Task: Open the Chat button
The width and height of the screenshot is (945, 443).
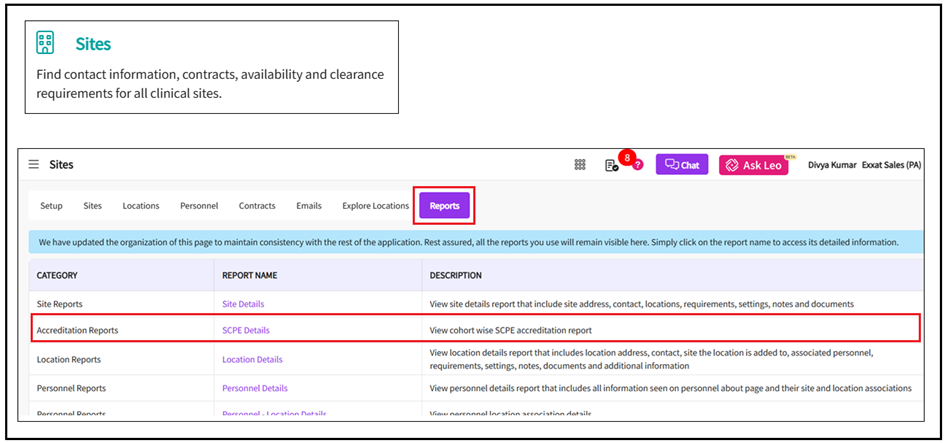Action: pos(682,165)
